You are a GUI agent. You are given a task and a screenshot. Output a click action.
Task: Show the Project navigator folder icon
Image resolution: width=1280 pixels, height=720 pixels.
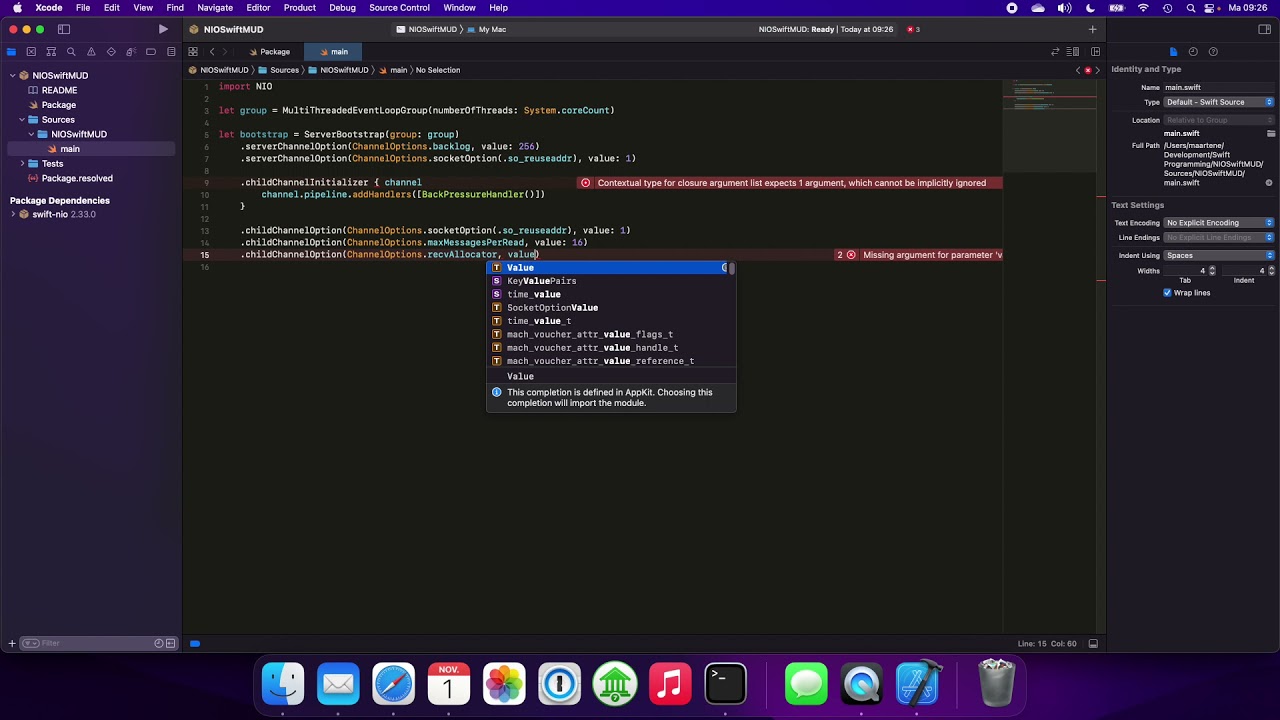click(x=11, y=52)
